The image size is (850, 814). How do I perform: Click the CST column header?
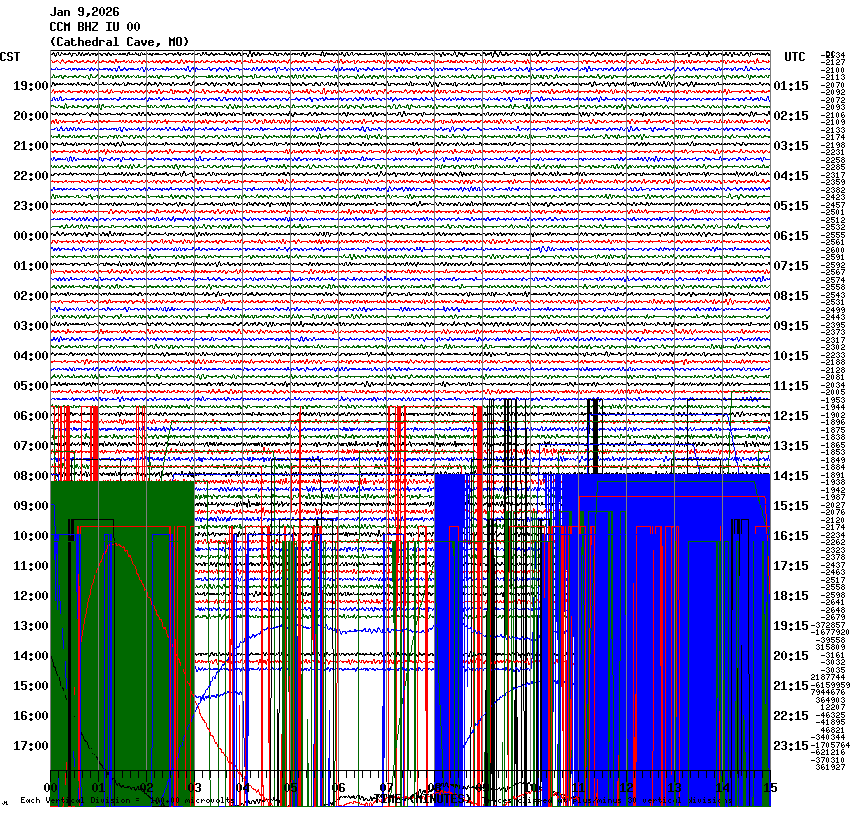point(11,57)
